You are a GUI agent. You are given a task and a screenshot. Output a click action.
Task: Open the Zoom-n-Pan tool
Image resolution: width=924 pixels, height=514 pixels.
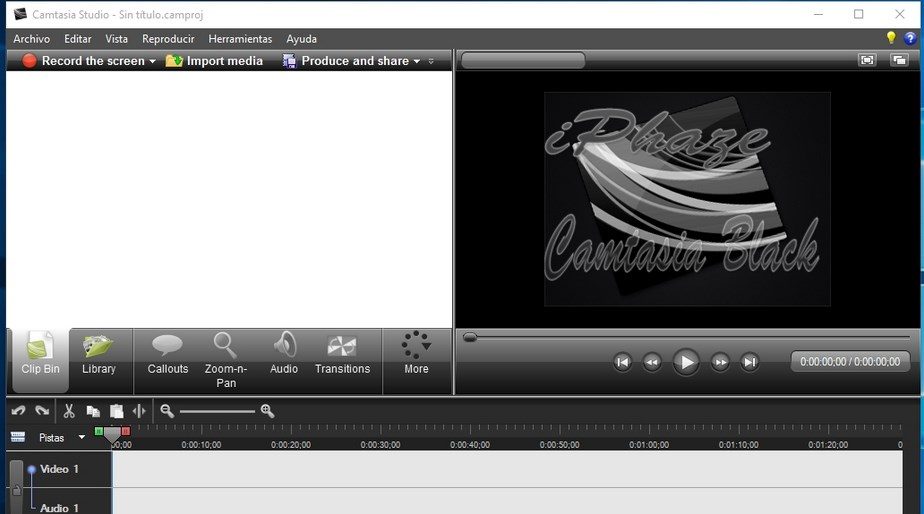point(226,361)
